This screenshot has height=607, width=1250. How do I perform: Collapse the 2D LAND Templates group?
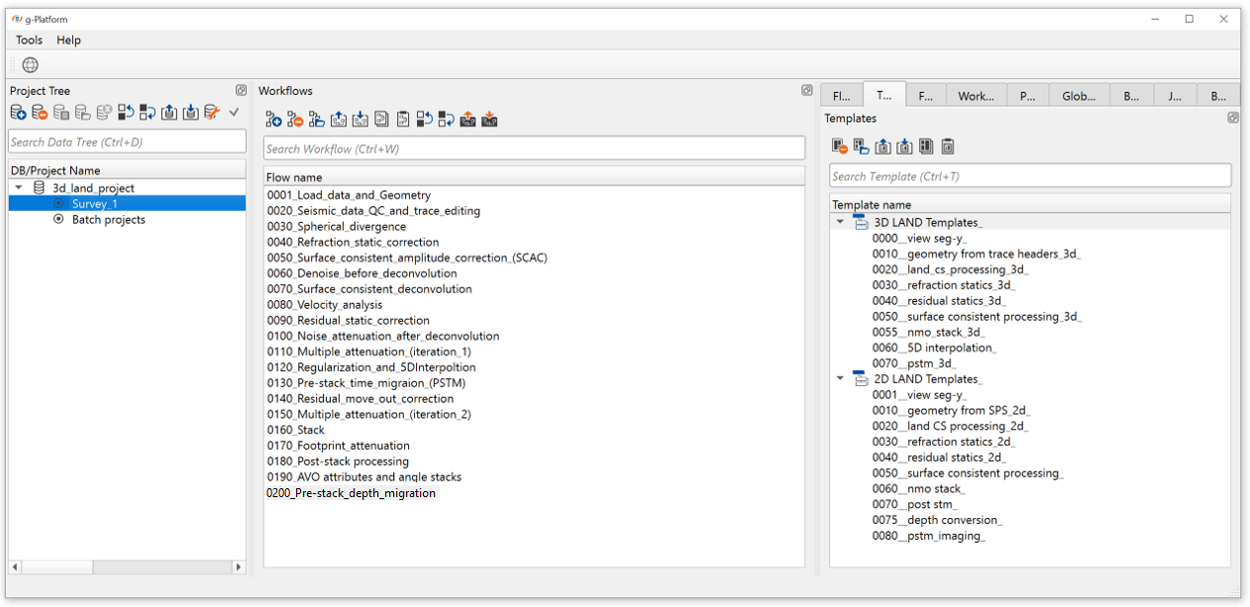[840, 379]
